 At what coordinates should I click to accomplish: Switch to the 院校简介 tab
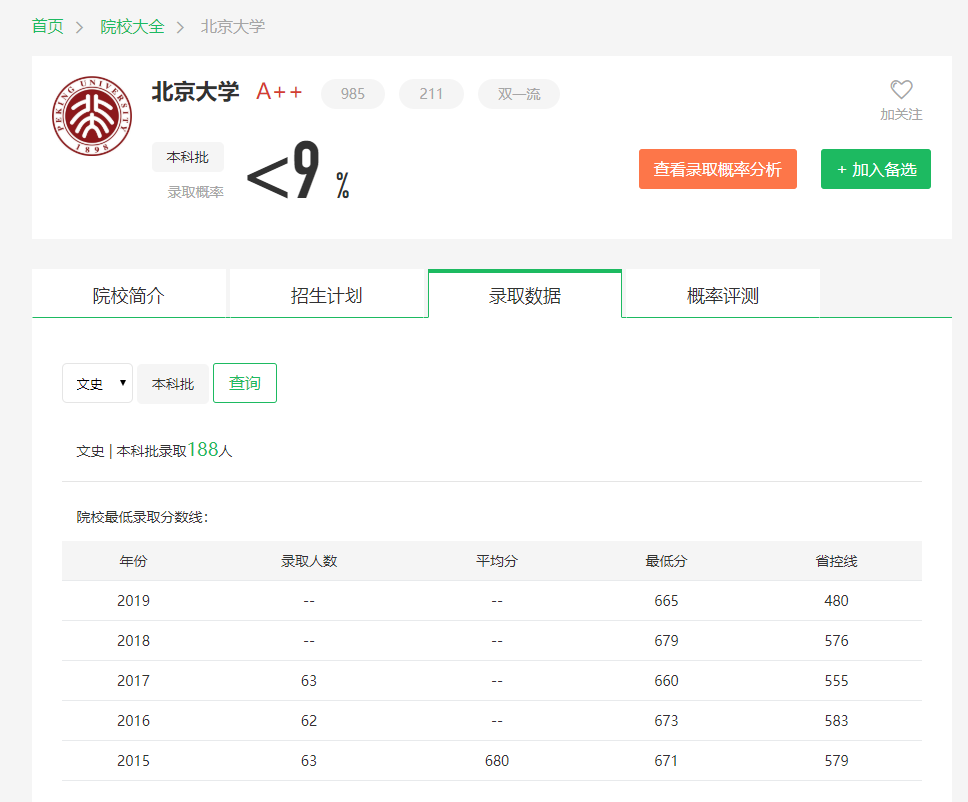point(129,295)
